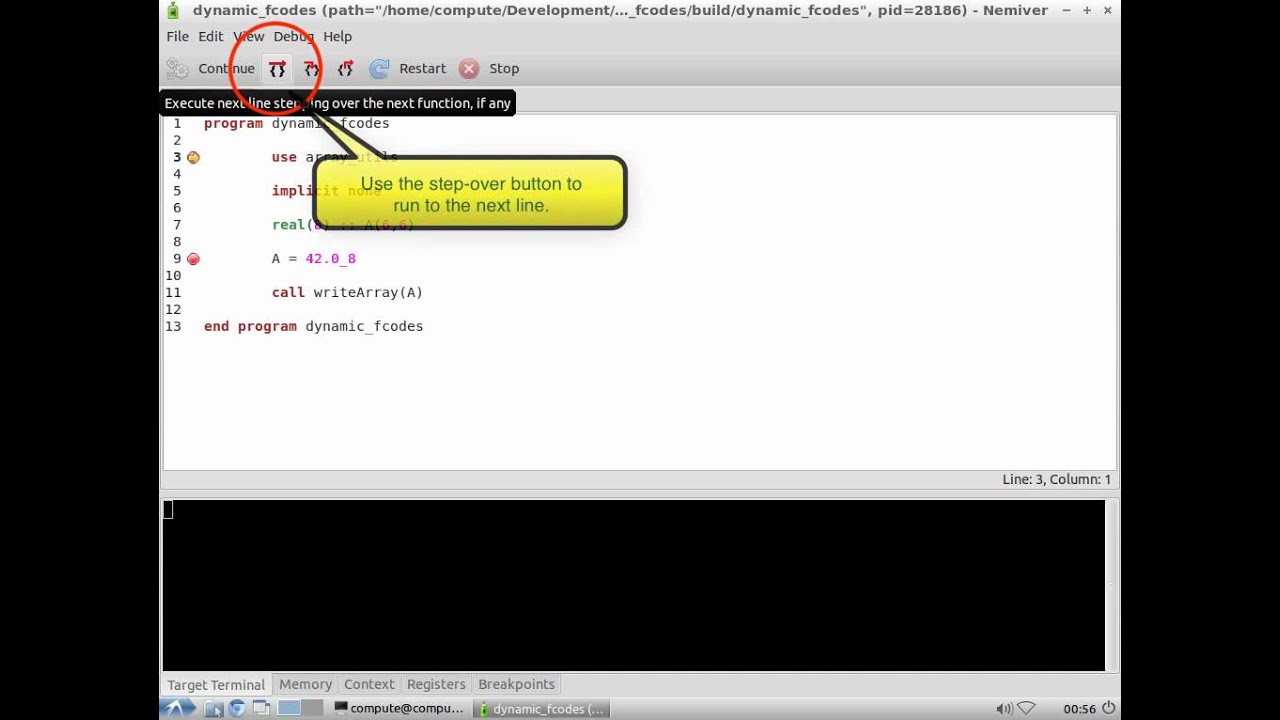Click the Nemiver app icon in titlebar

173,10
